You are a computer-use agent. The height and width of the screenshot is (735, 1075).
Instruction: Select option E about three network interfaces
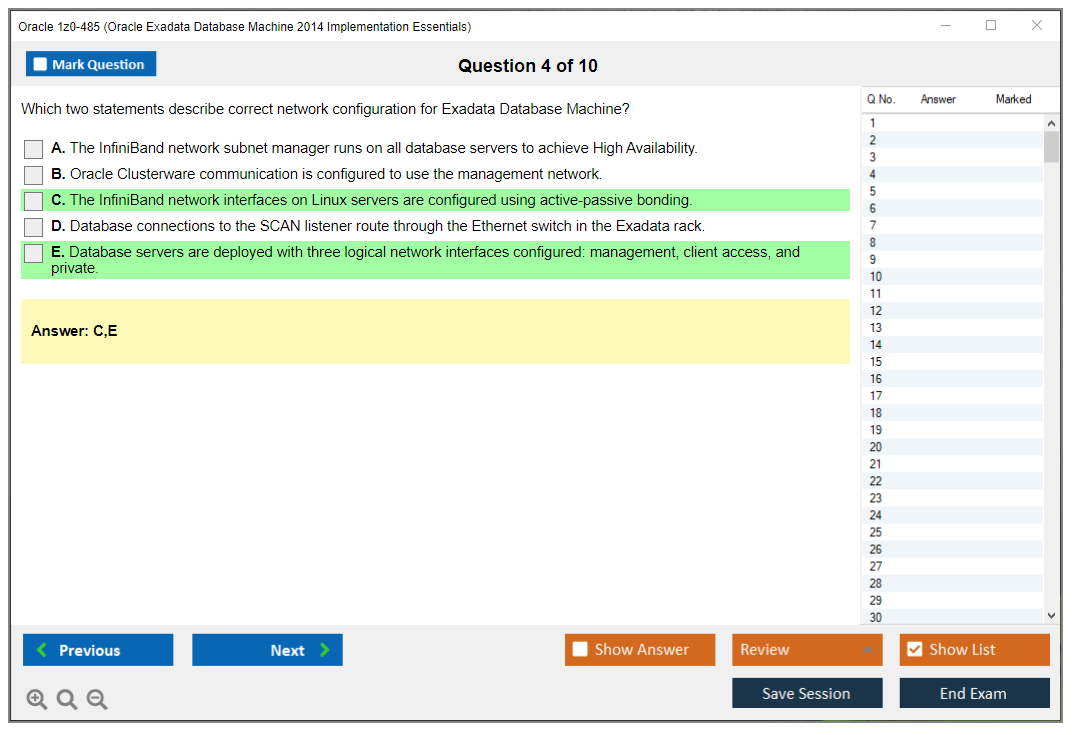click(34, 253)
